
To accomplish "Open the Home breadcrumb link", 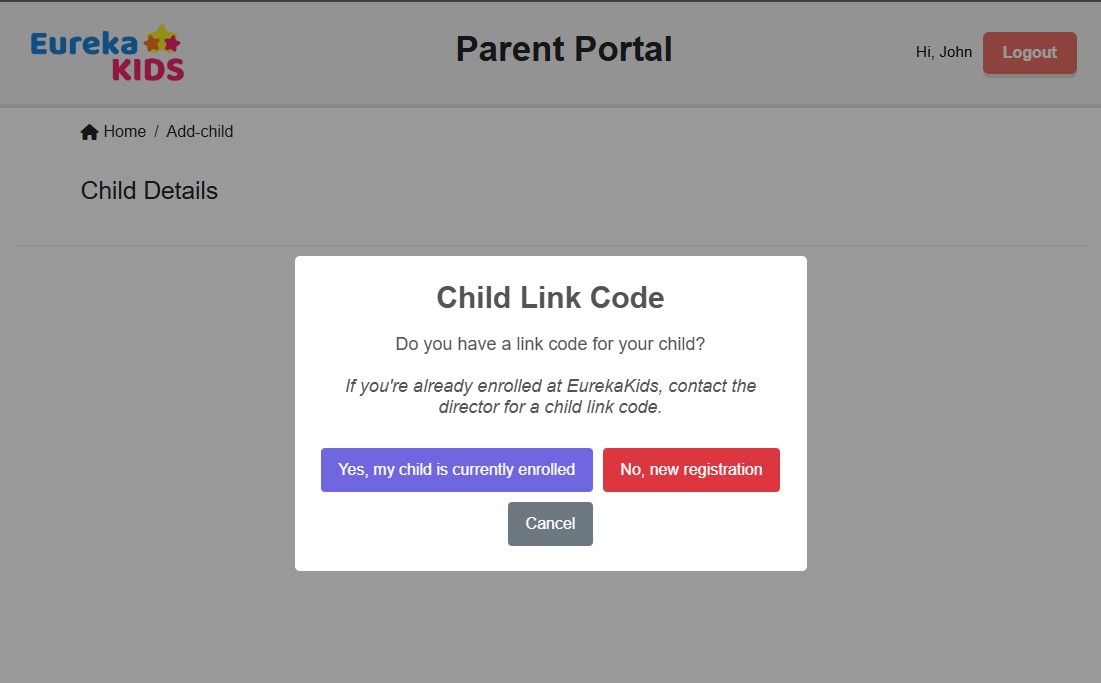I will [x=125, y=131].
